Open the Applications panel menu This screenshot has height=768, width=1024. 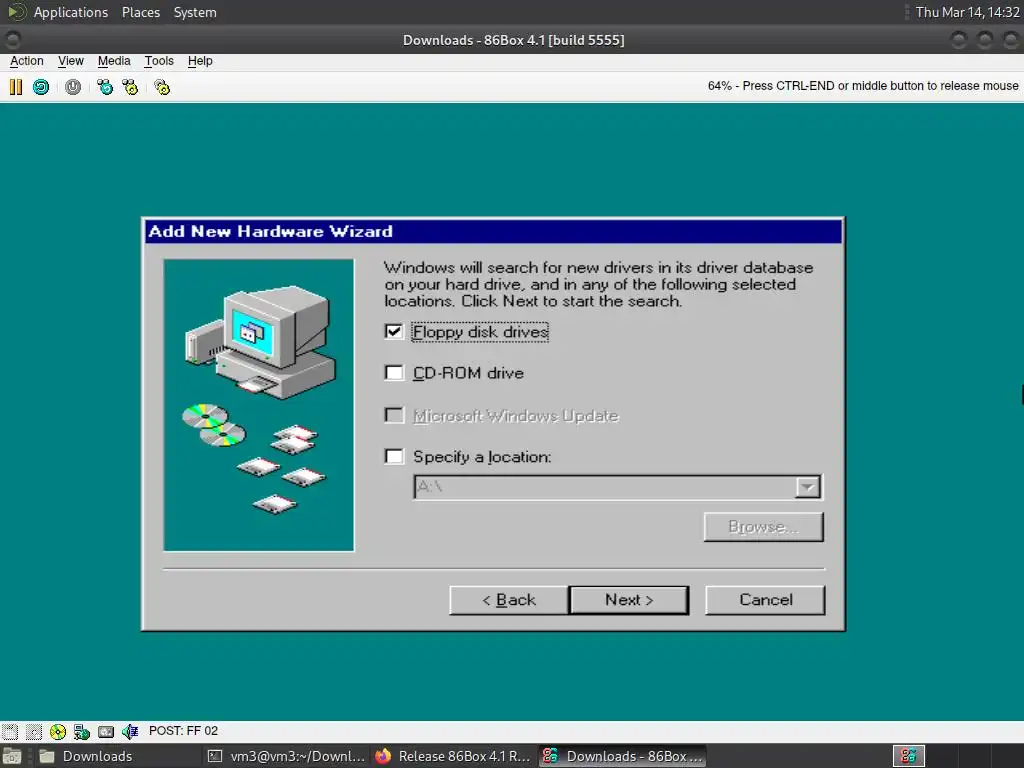coord(71,12)
